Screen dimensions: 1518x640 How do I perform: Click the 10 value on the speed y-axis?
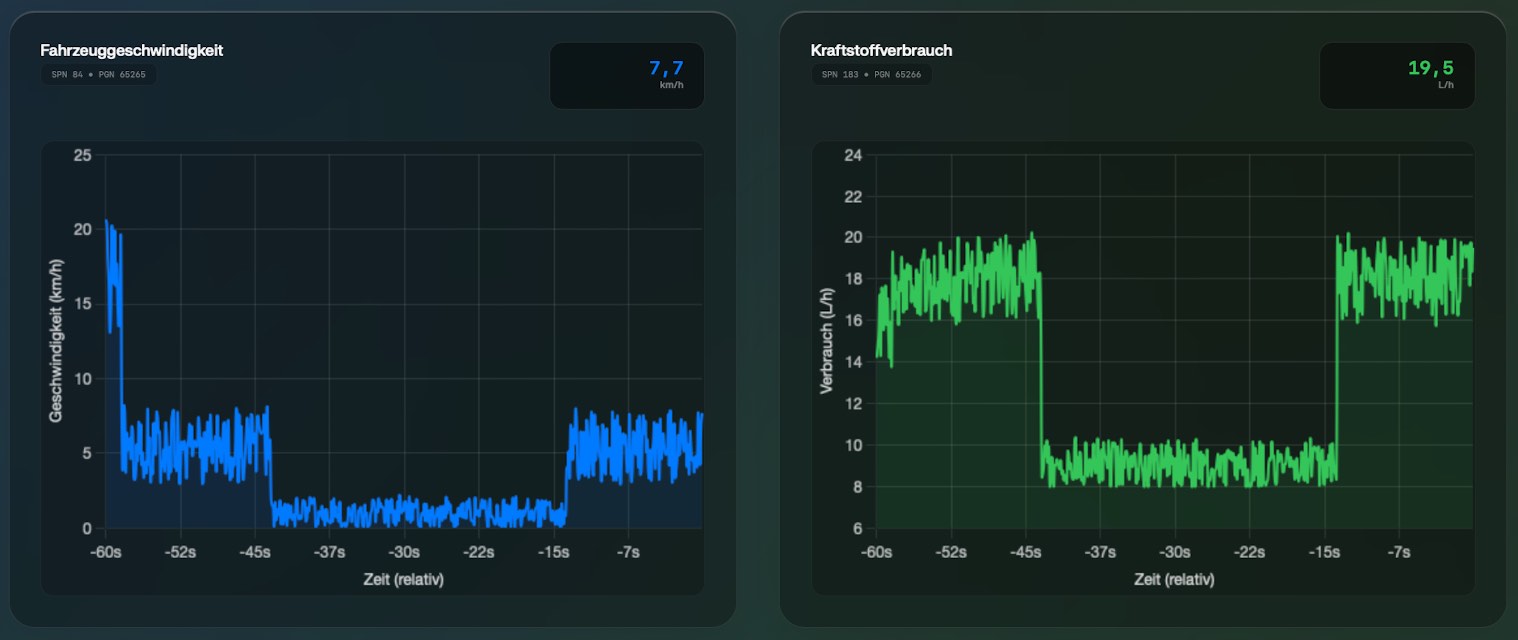[x=83, y=379]
